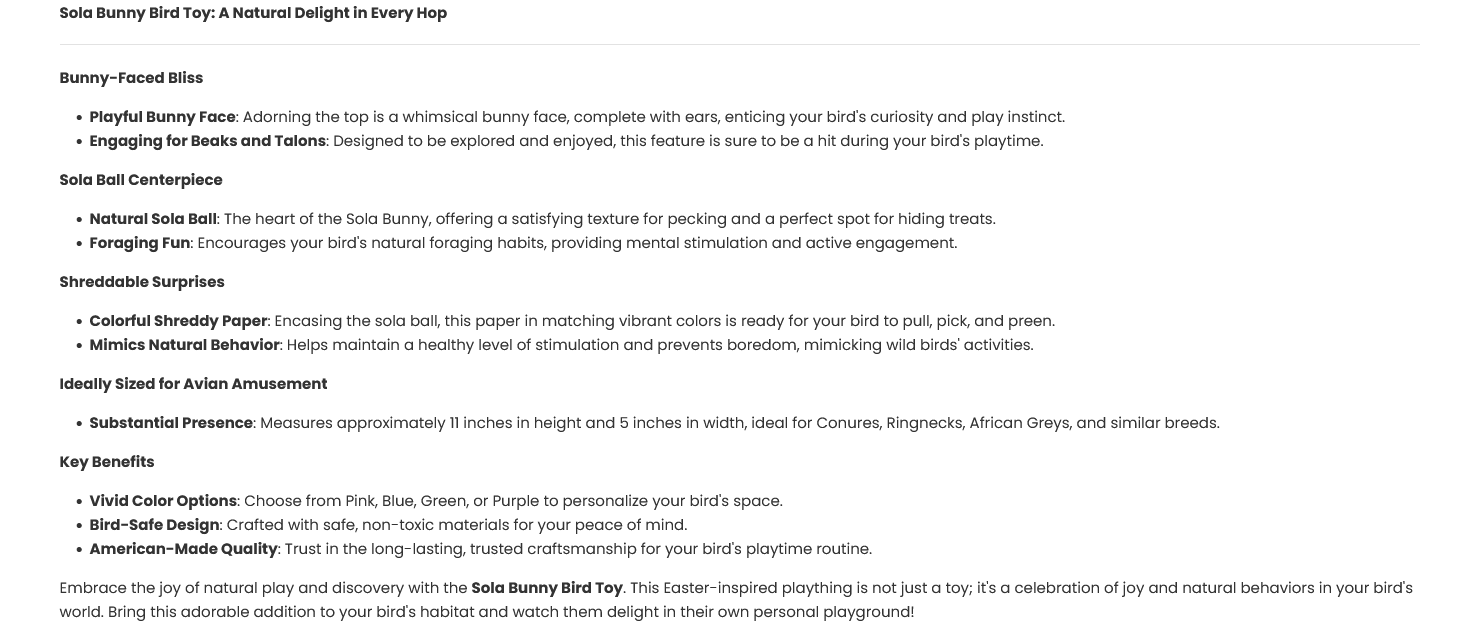
Task: Click the 'Sola Ball Centerpiece' heading
Action: 141,180
